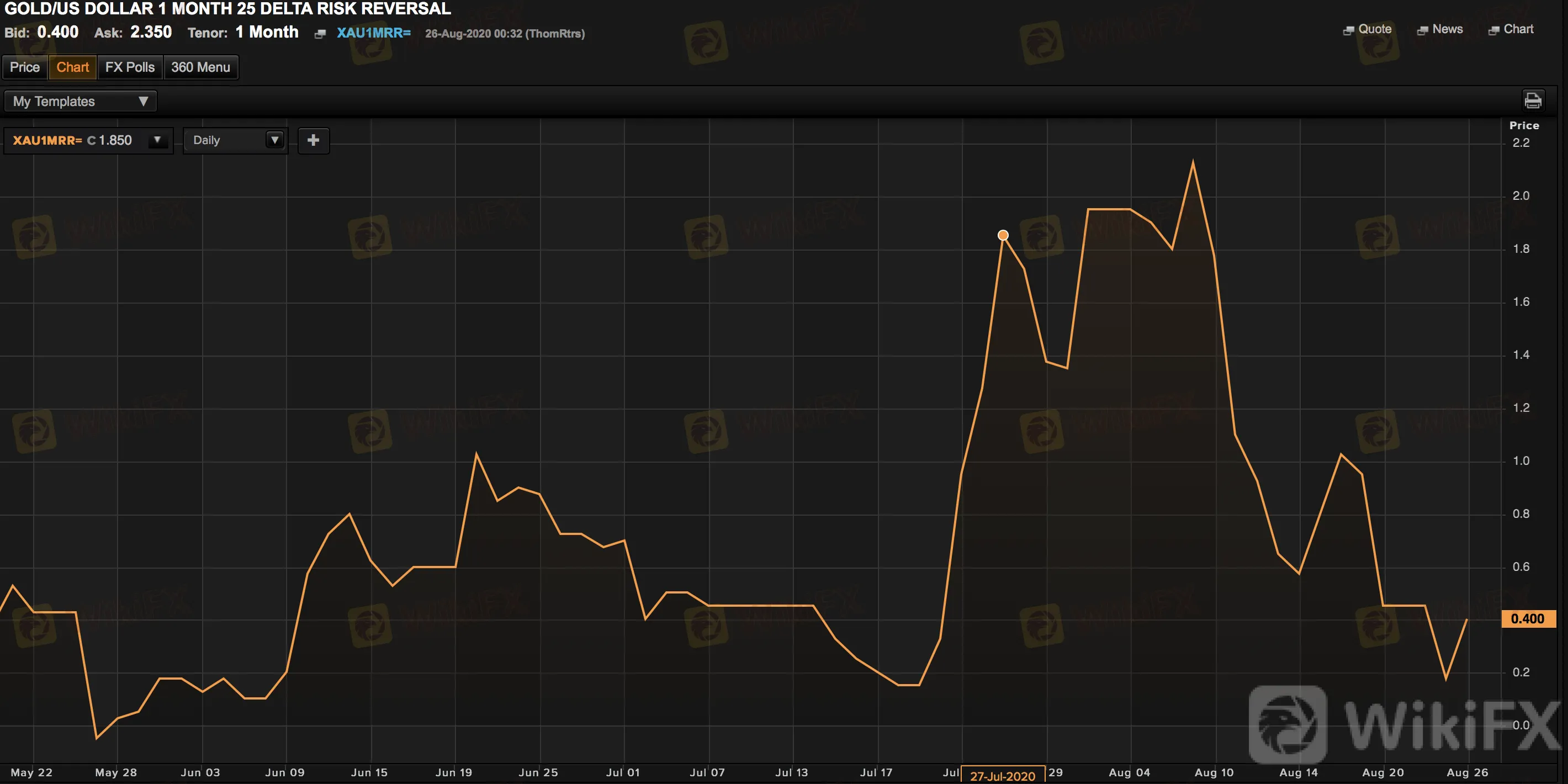Click the Quote popout icon

[x=1348, y=30]
